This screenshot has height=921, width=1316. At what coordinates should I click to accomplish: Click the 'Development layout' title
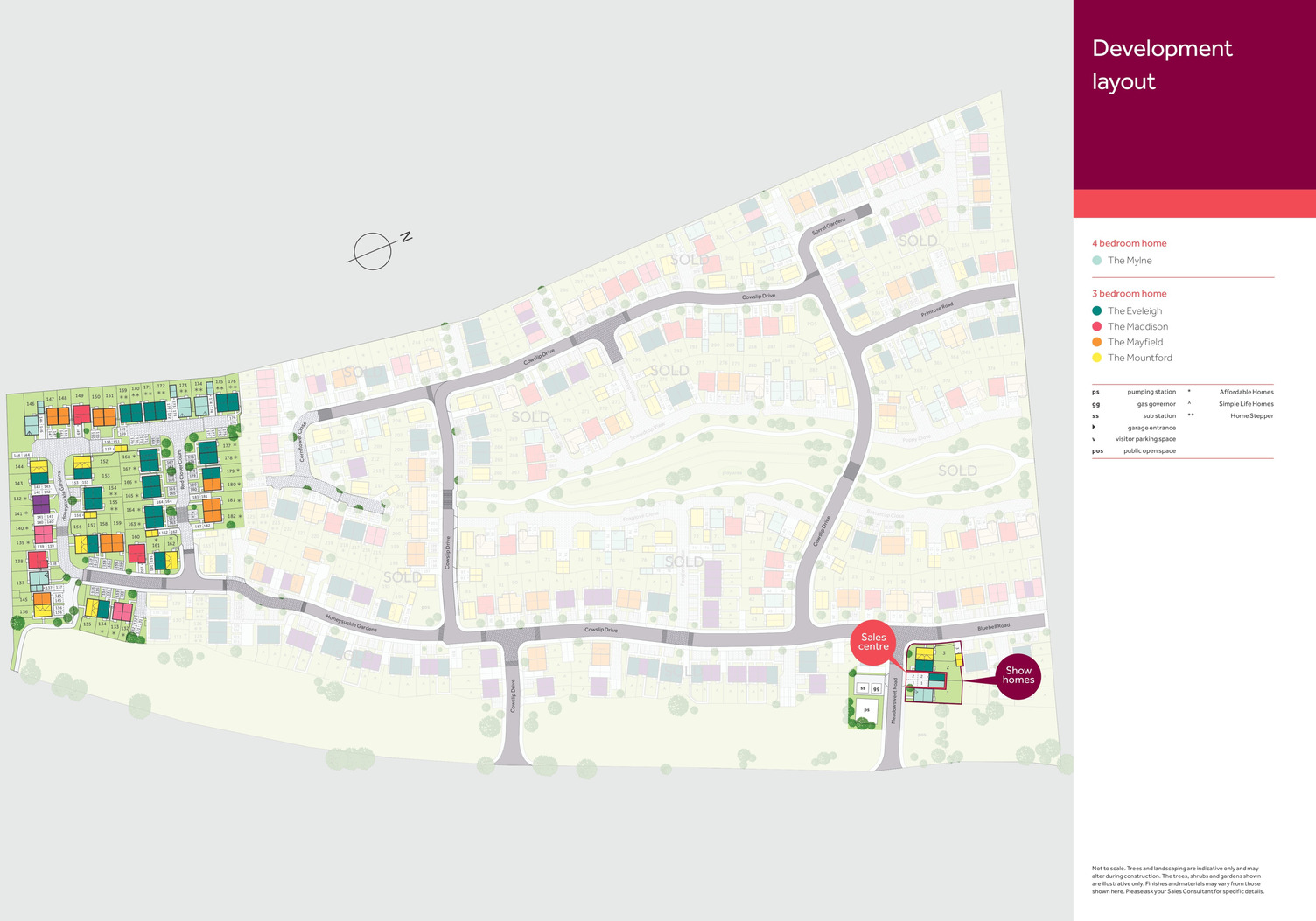[x=1161, y=65]
